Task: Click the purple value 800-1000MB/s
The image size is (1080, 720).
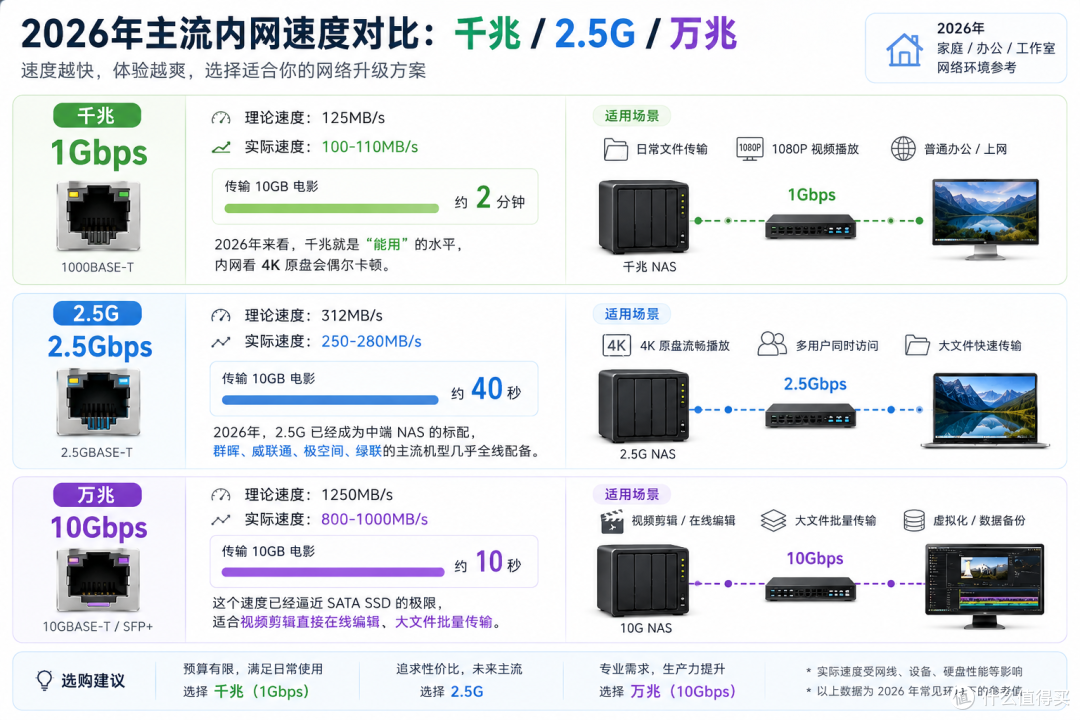Action: click(375, 519)
